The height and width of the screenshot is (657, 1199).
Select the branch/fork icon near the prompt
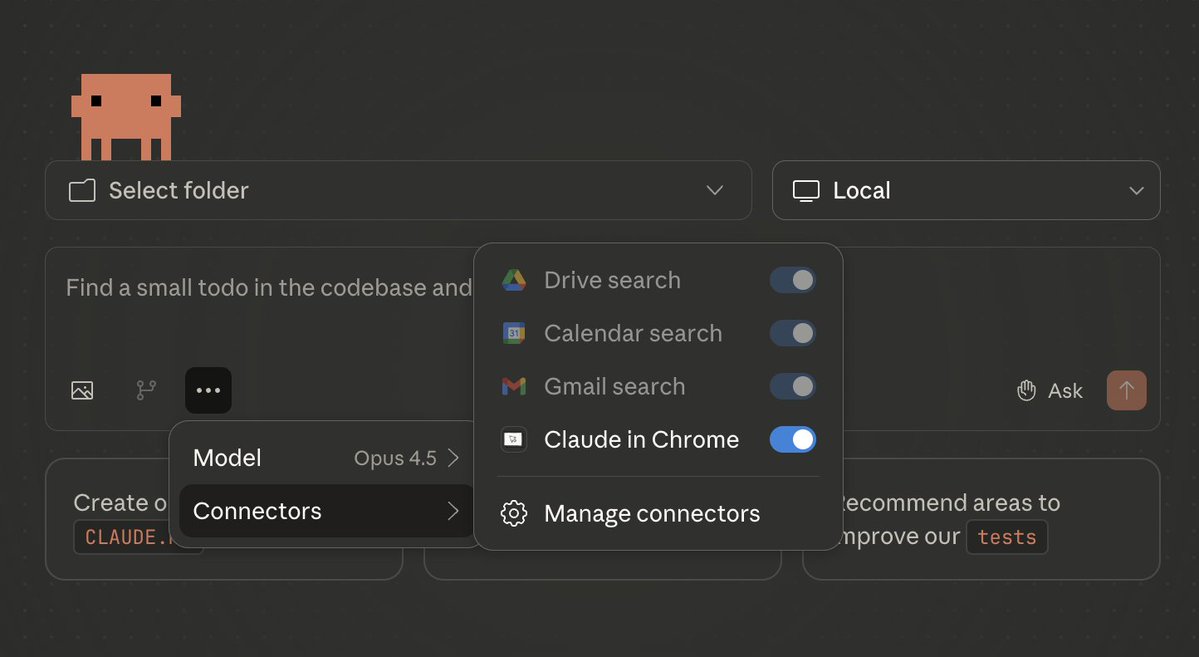coord(145,390)
